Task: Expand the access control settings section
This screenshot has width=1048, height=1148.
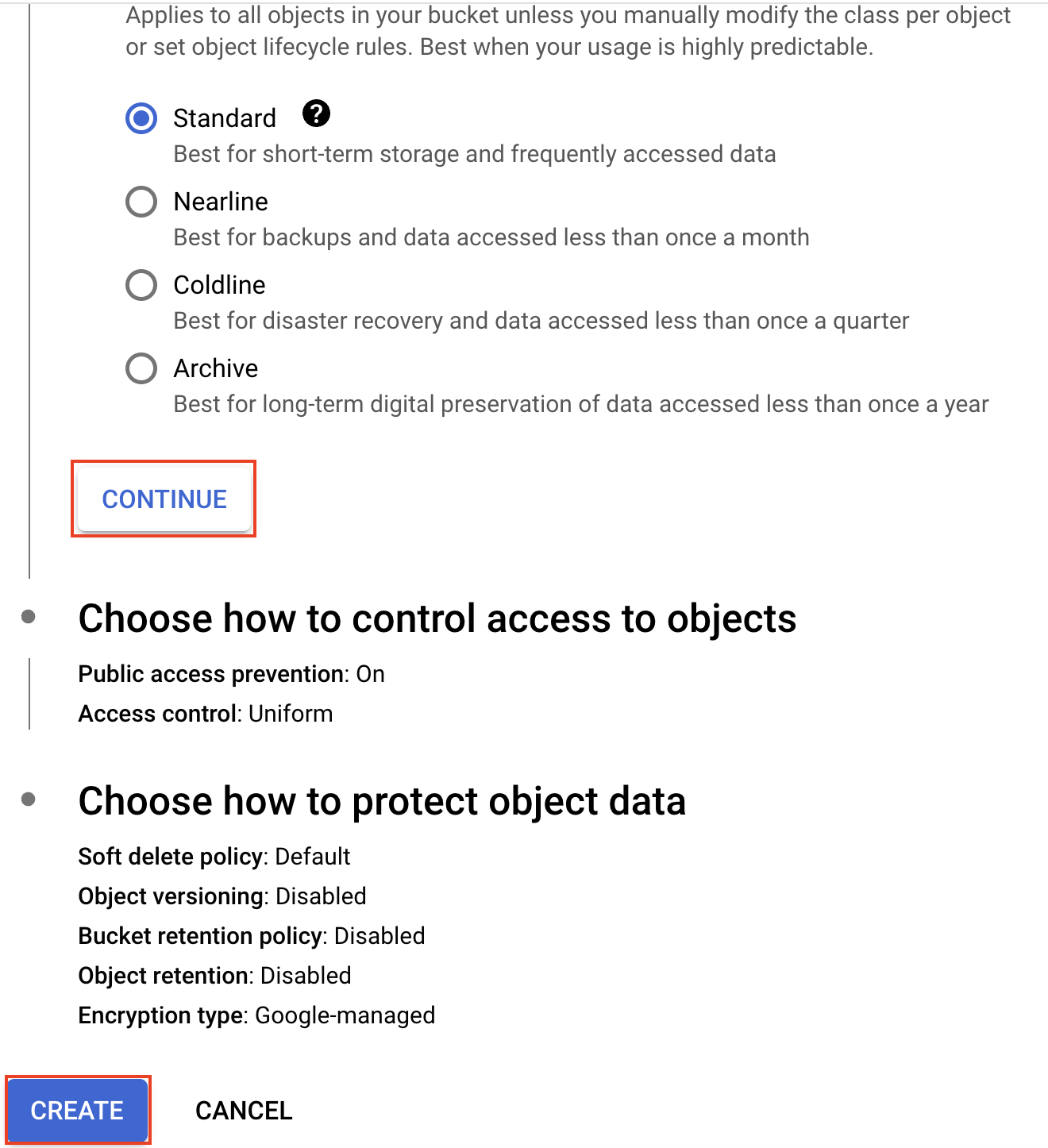Action: pyautogui.click(x=437, y=619)
